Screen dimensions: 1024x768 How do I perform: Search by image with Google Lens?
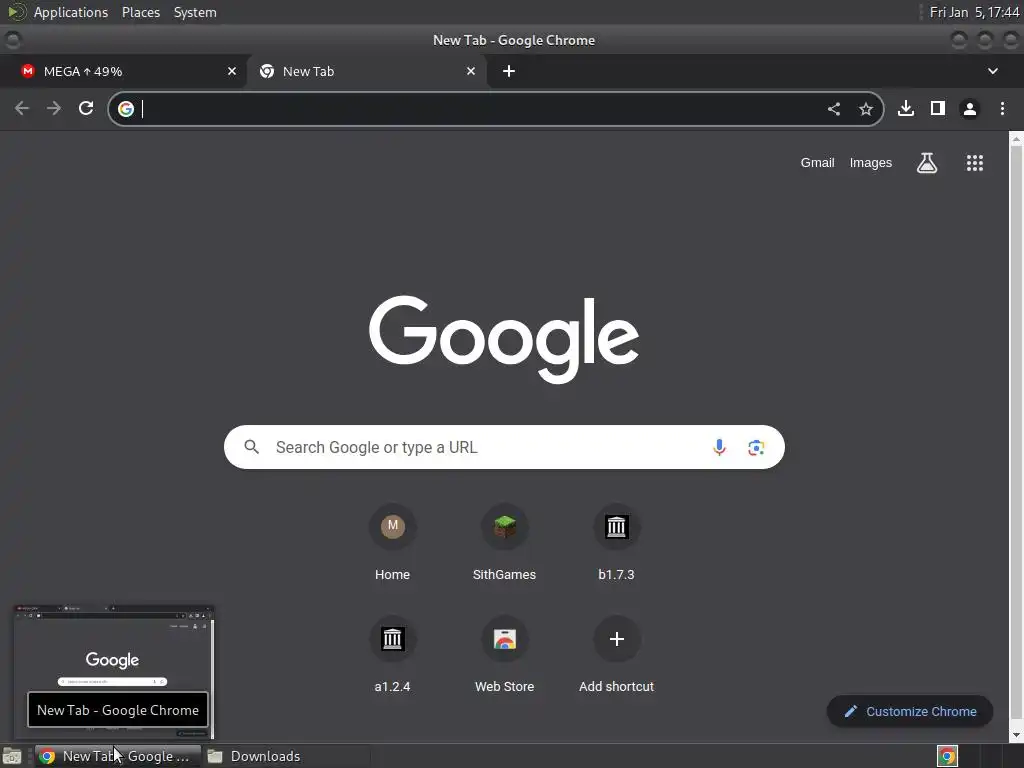point(756,447)
